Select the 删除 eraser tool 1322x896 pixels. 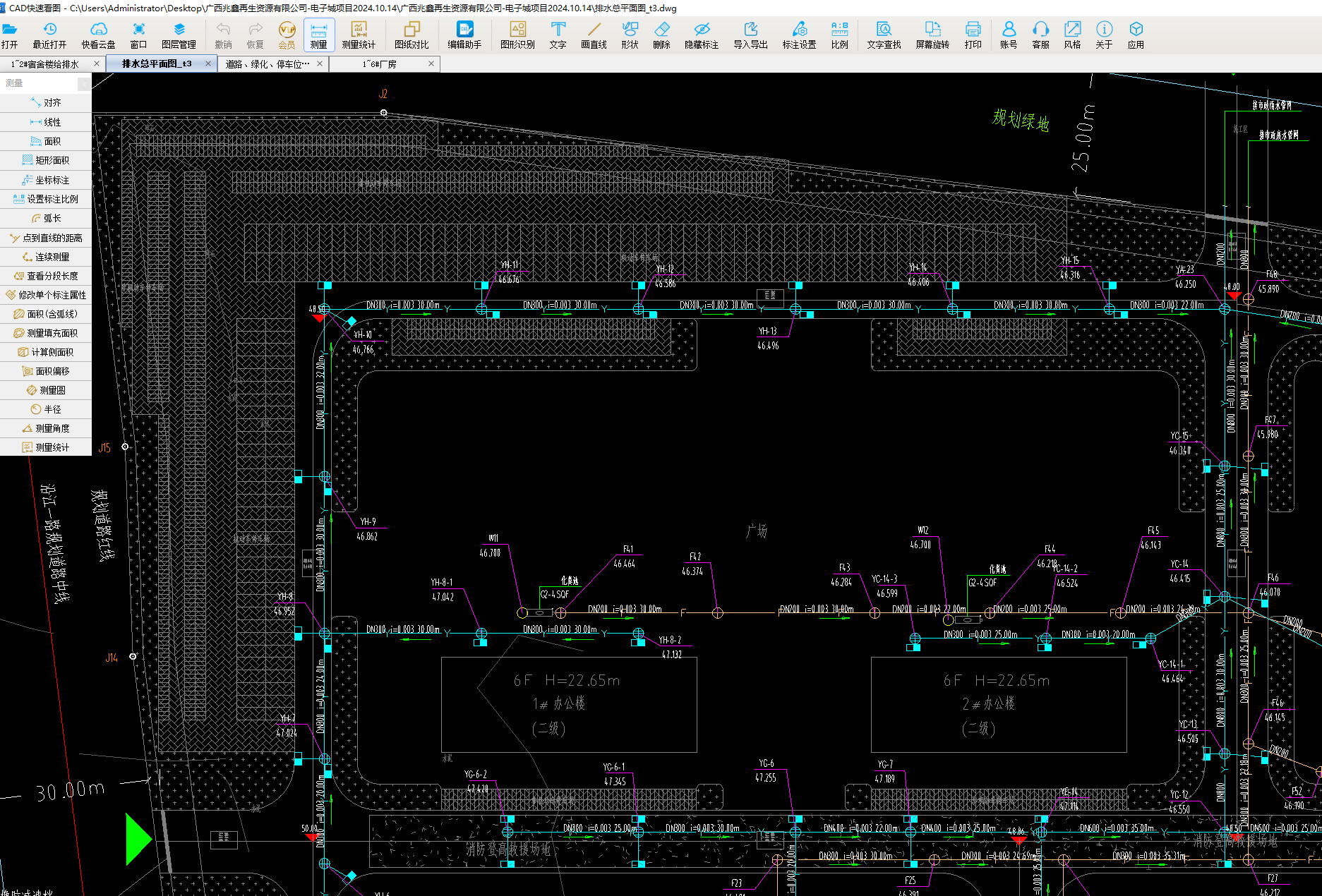pyautogui.click(x=661, y=35)
